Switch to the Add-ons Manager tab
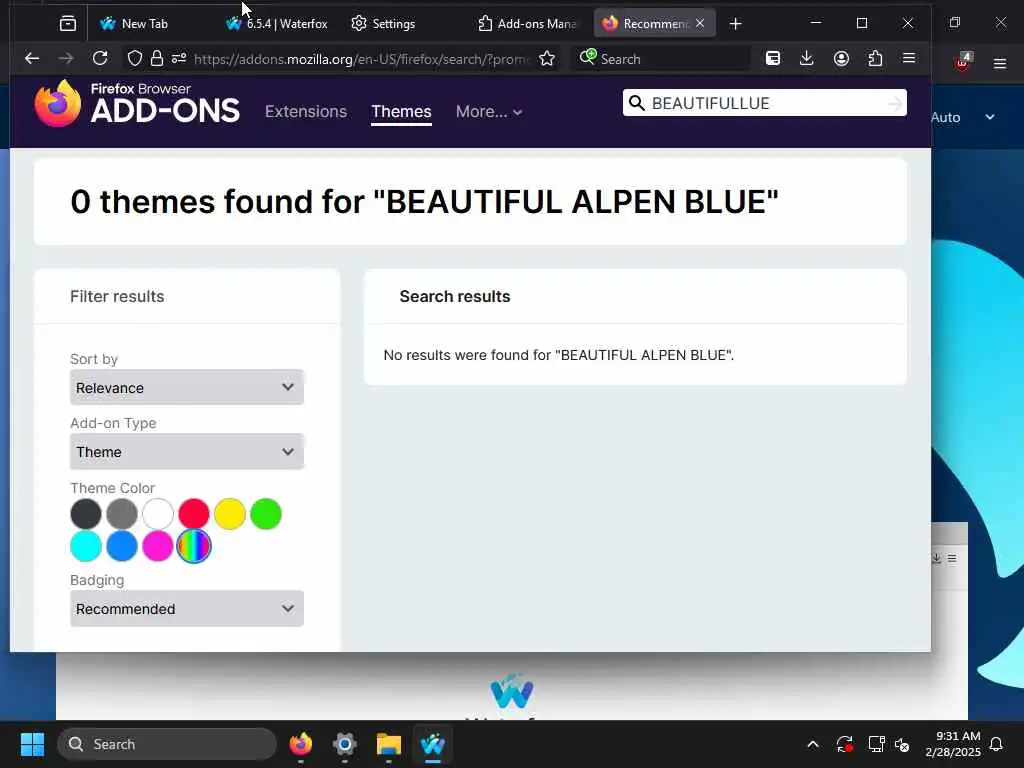The width and height of the screenshot is (1024, 768). (x=528, y=24)
